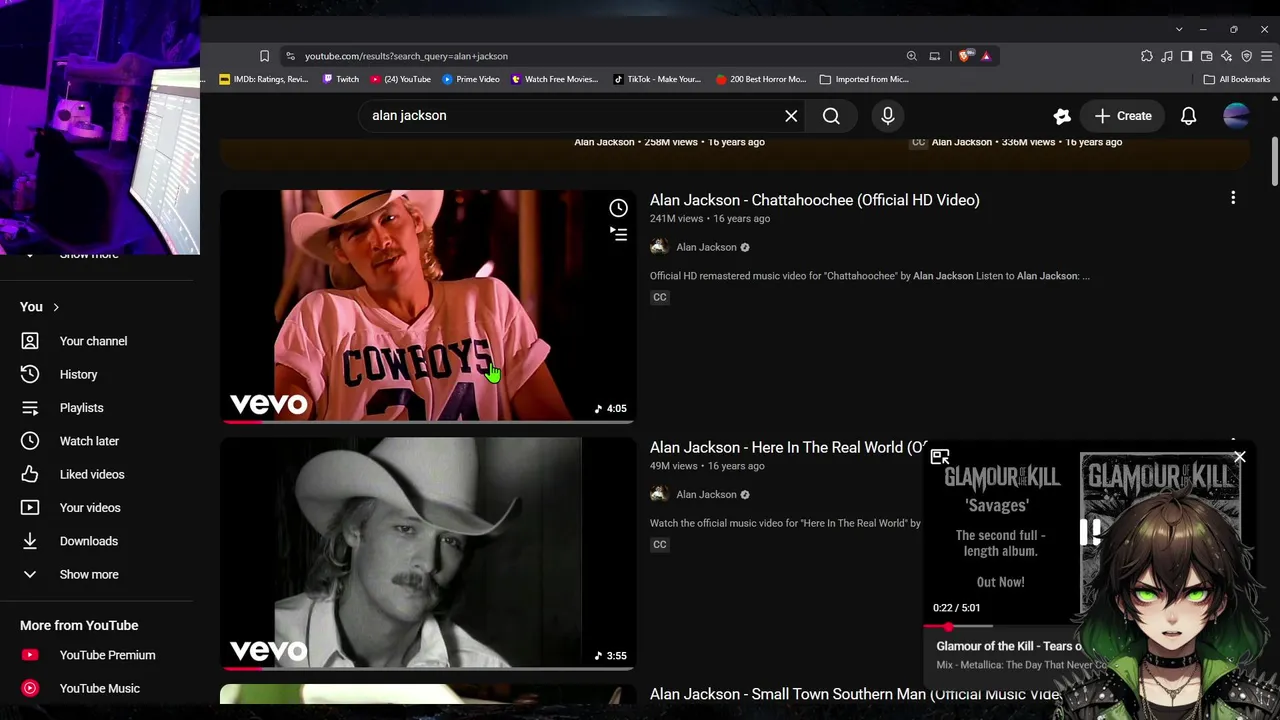Viewport: 1280px width, 720px height.
Task: Click the miniplayer title Glamour of the Kill
Action: tap(1009, 646)
